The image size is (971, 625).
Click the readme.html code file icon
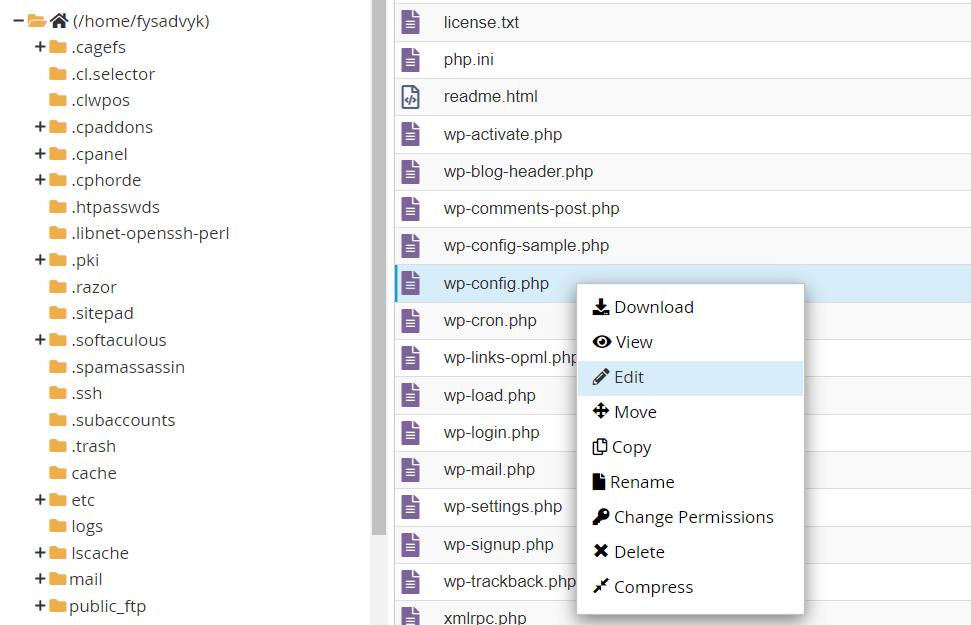point(410,97)
